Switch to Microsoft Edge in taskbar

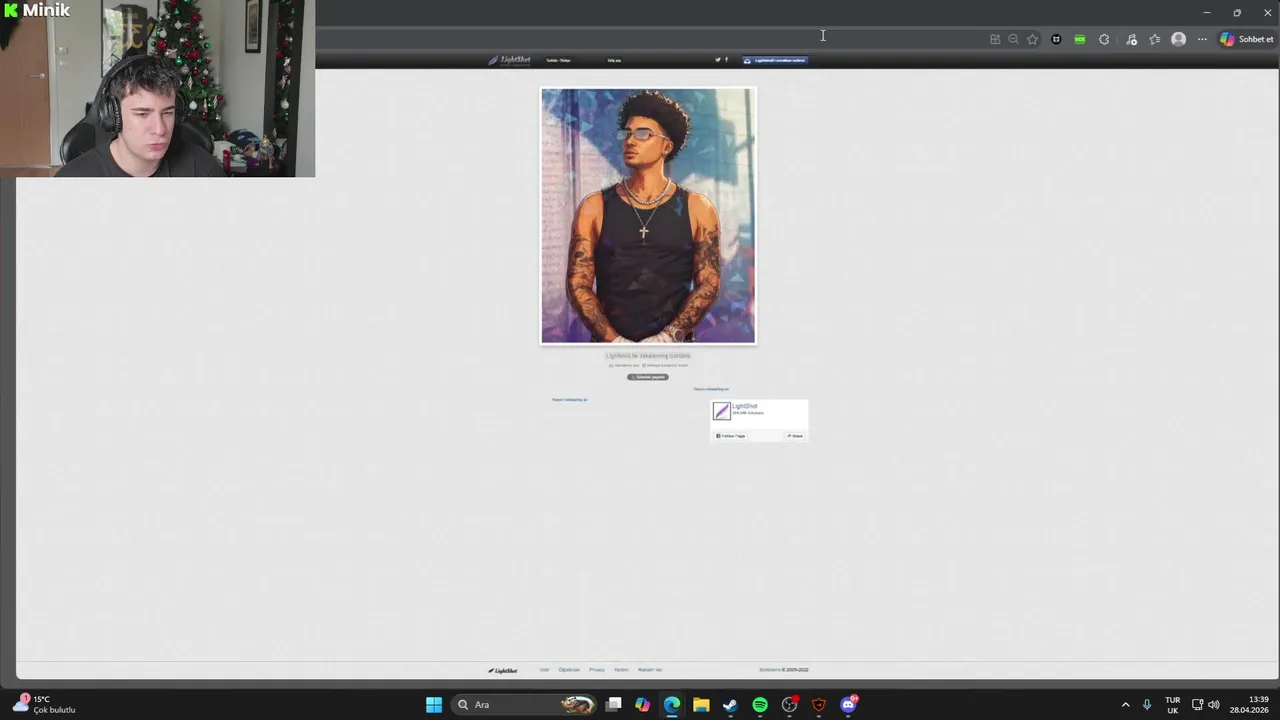click(x=672, y=705)
